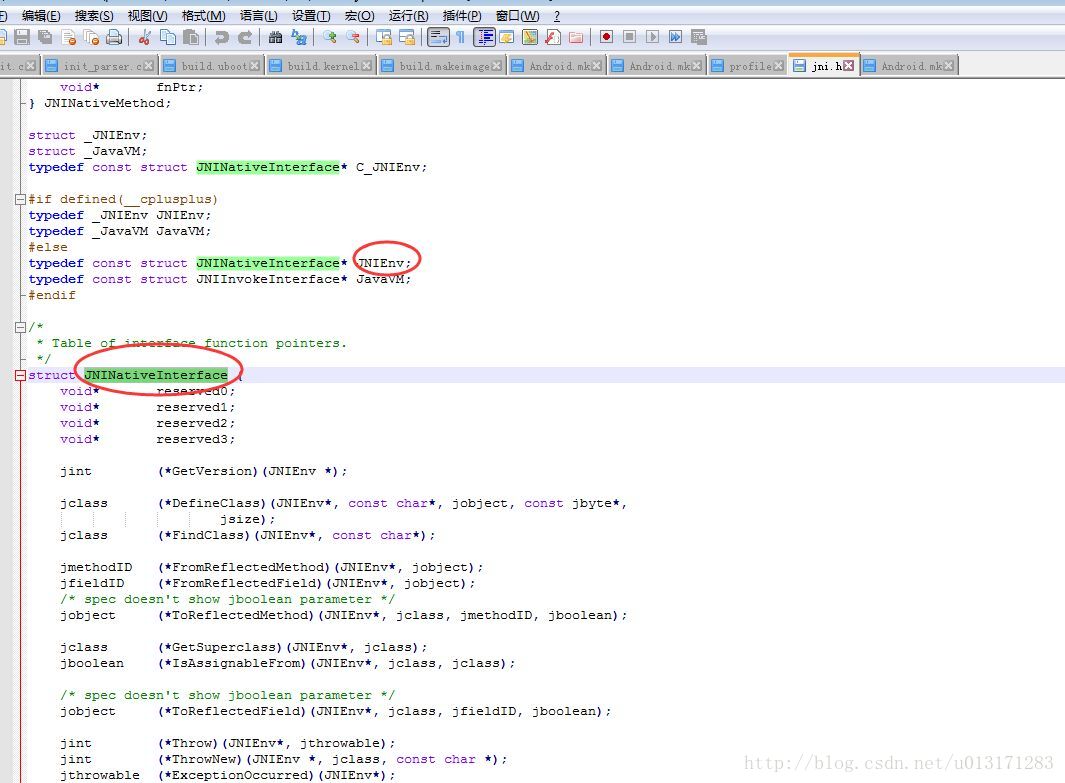Toggle synchronized horizontal scrolling icon
1065x783 pixels.
pyautogui.click(x=407, y=37)
